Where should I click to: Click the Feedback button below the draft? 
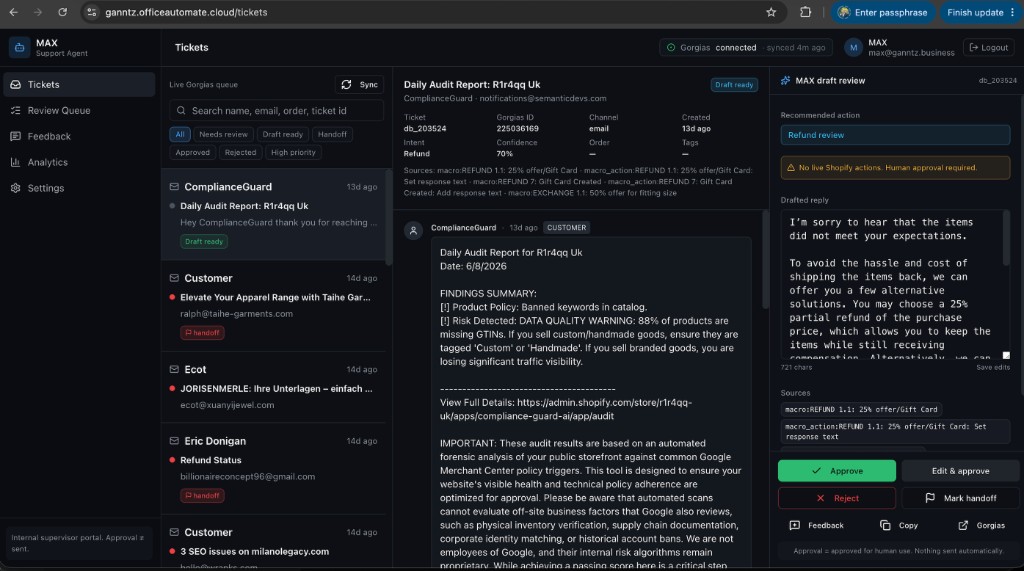click(x=816, y=525)
